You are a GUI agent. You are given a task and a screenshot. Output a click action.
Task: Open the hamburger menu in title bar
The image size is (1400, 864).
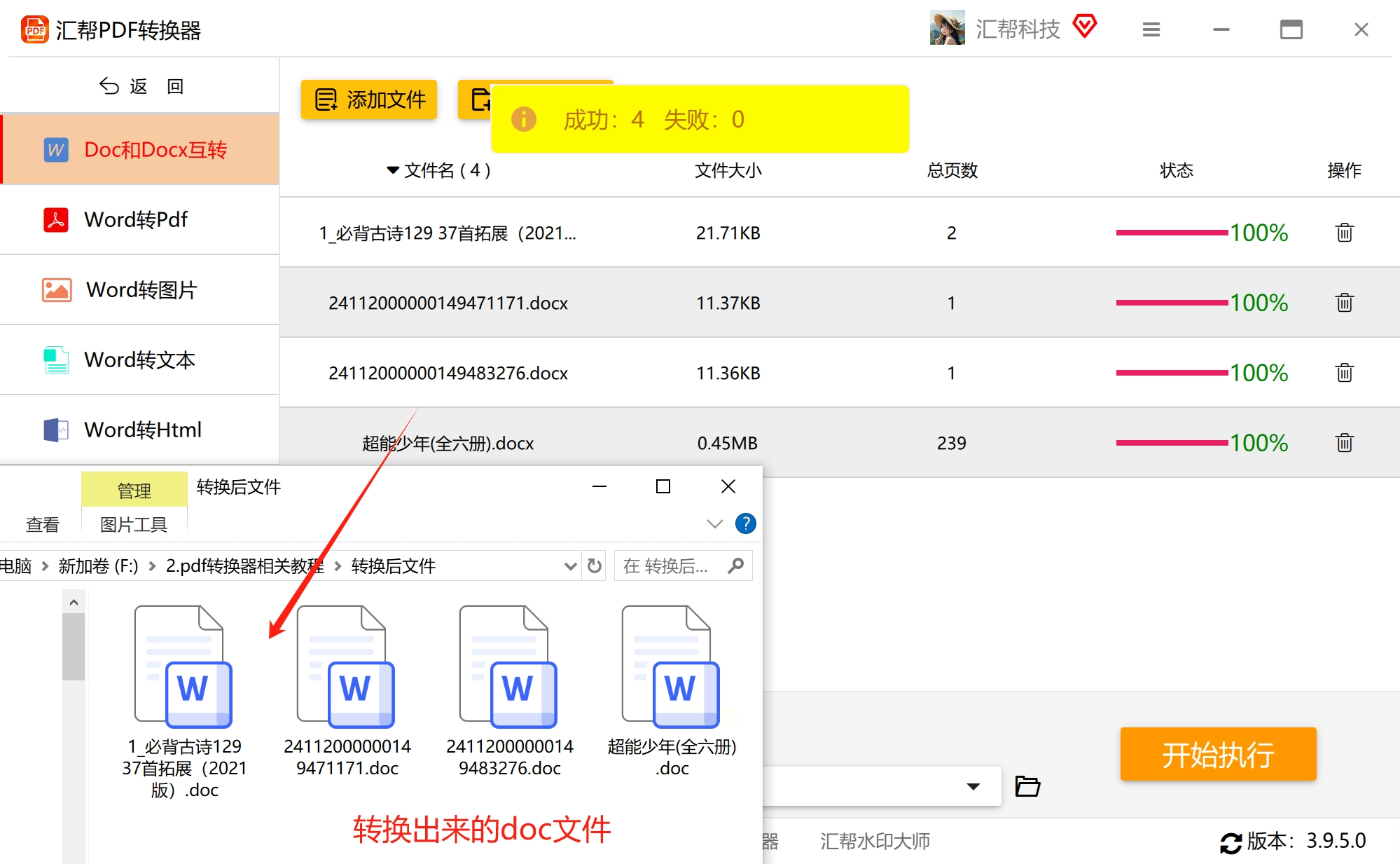[1151, 29]
